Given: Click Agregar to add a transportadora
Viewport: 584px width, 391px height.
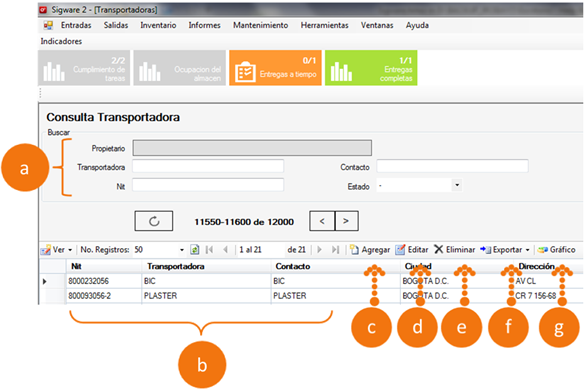Looking at the screenshot, I should [x=370, y=250].
